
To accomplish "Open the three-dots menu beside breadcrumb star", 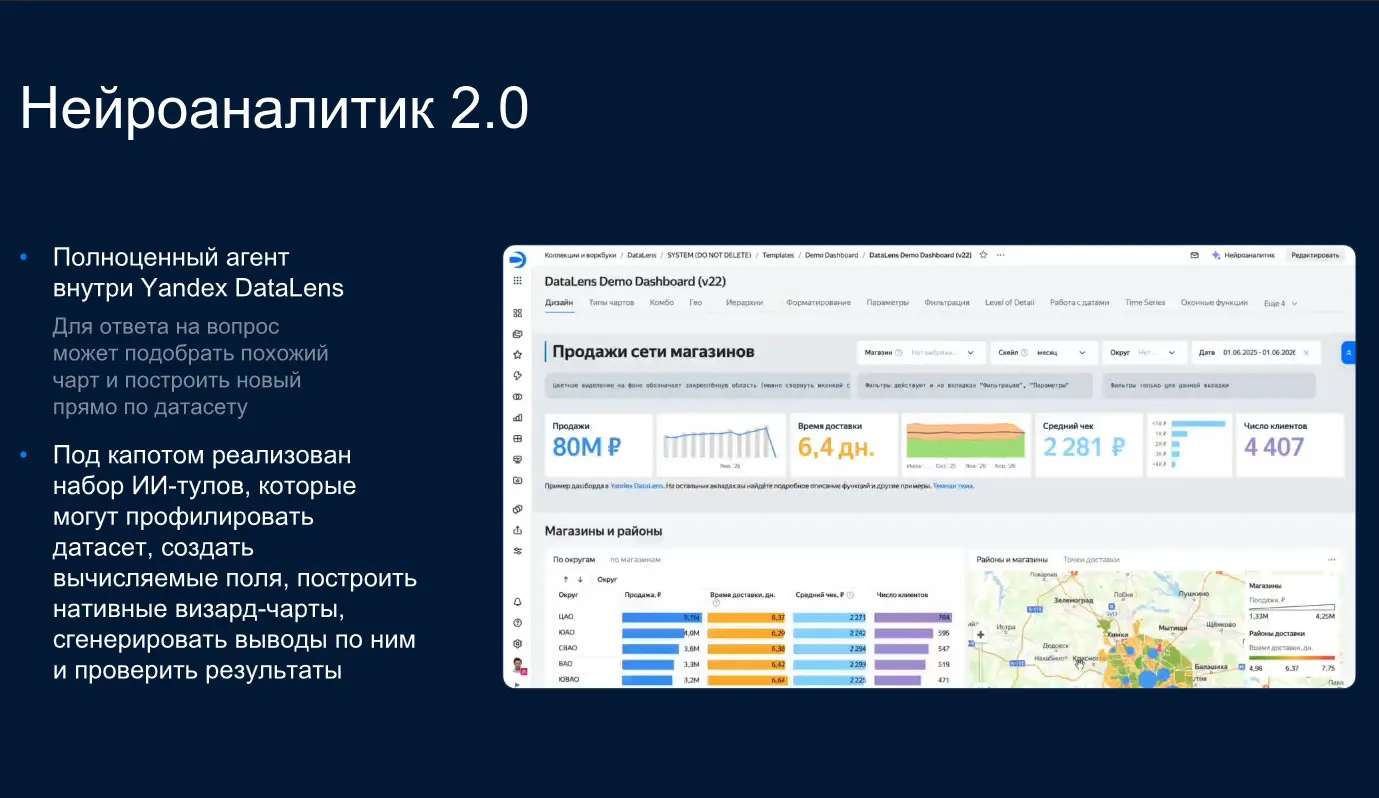I will (1000, 255).
